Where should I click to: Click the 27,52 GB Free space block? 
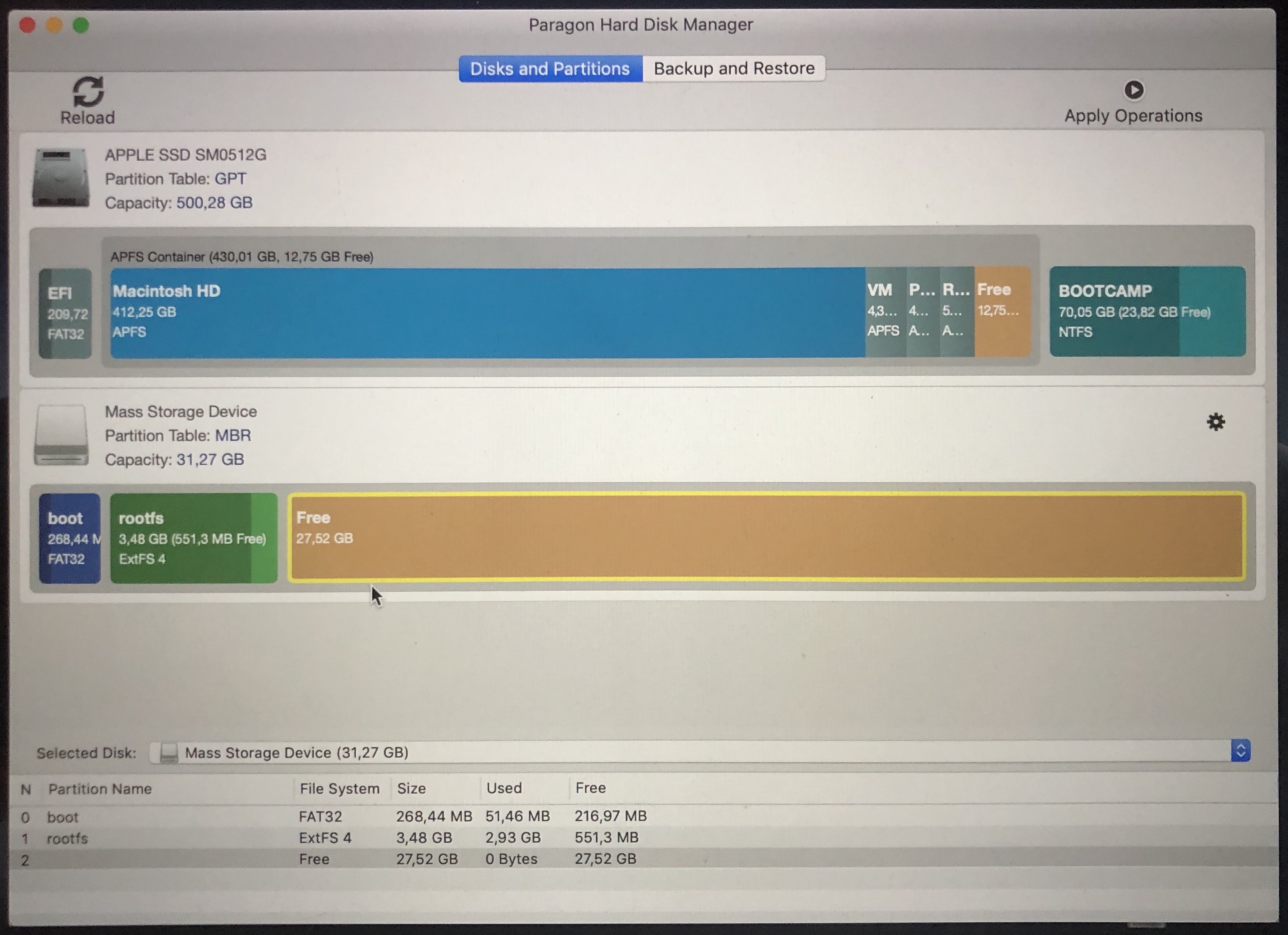click(767, 537)
